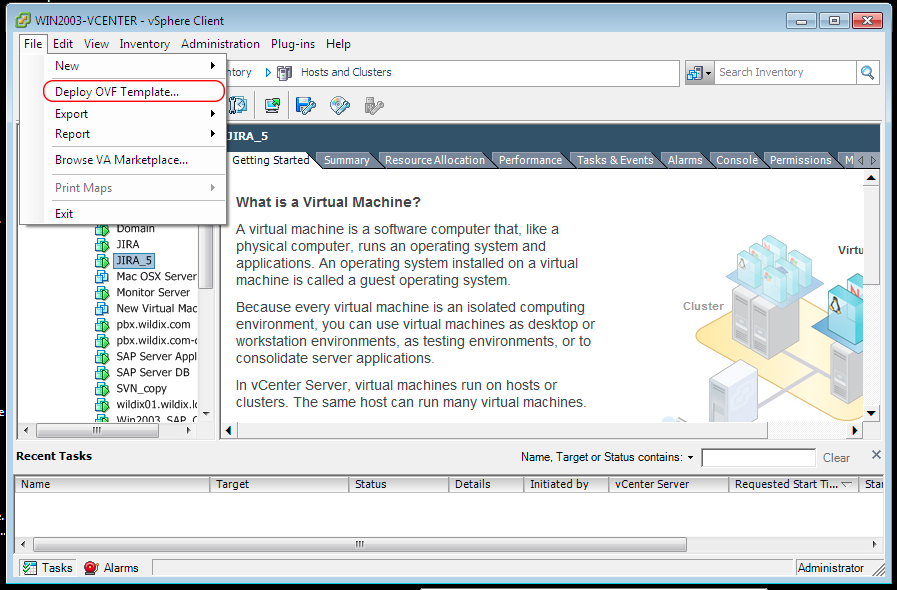
Task: Click the VM icon beside SAP Server DB
Action: [x=102, y=373]
